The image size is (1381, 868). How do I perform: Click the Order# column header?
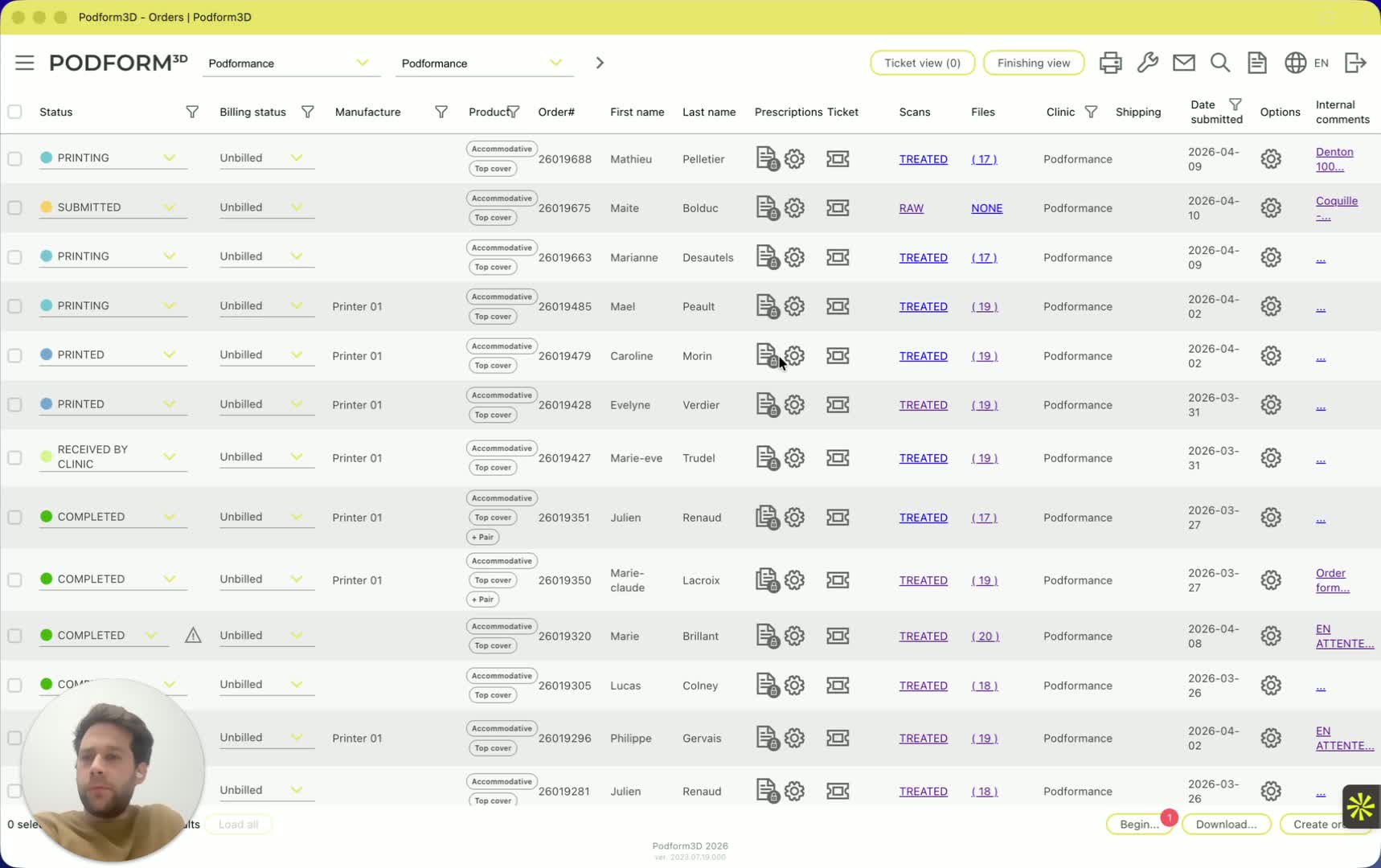point(556,112)
